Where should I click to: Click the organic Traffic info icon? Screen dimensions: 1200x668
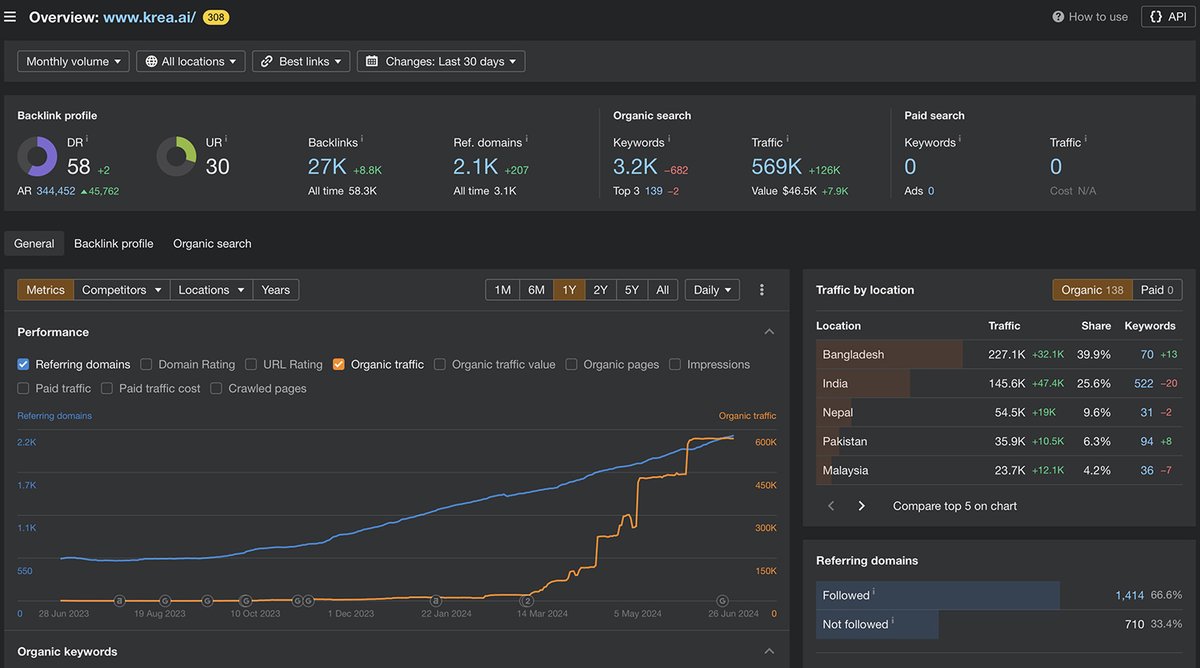[x=788, y=139]
